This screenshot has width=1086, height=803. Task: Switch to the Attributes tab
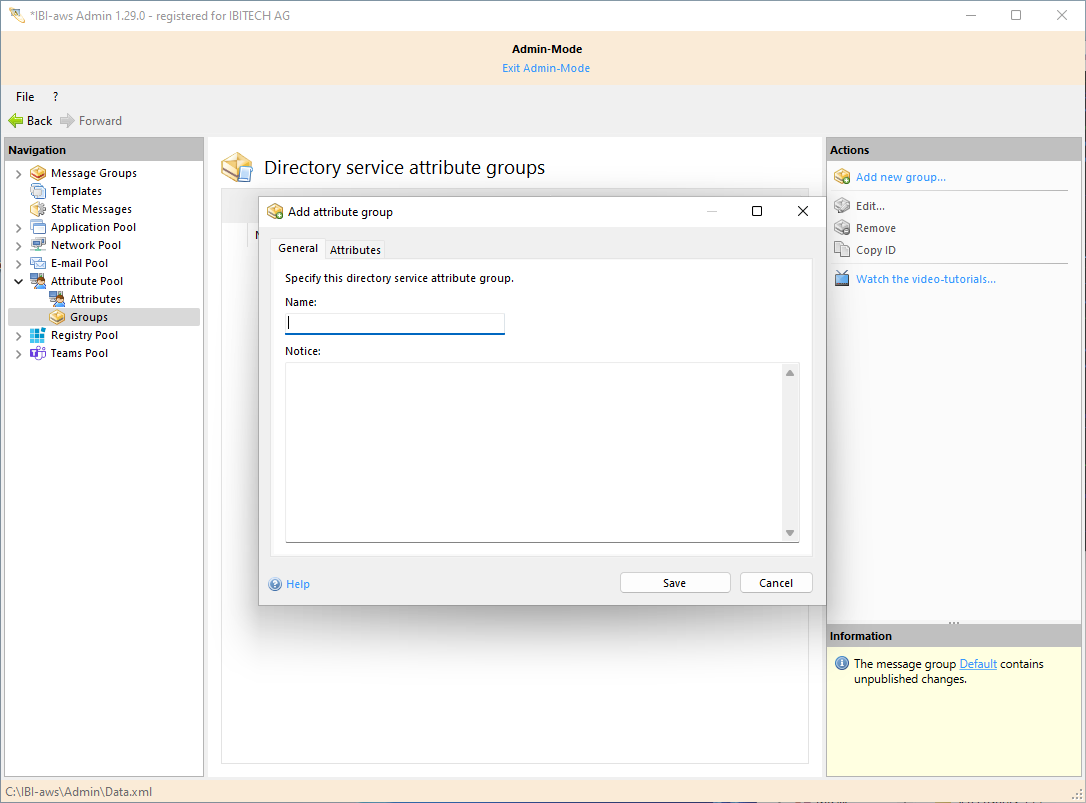(355, 250)
